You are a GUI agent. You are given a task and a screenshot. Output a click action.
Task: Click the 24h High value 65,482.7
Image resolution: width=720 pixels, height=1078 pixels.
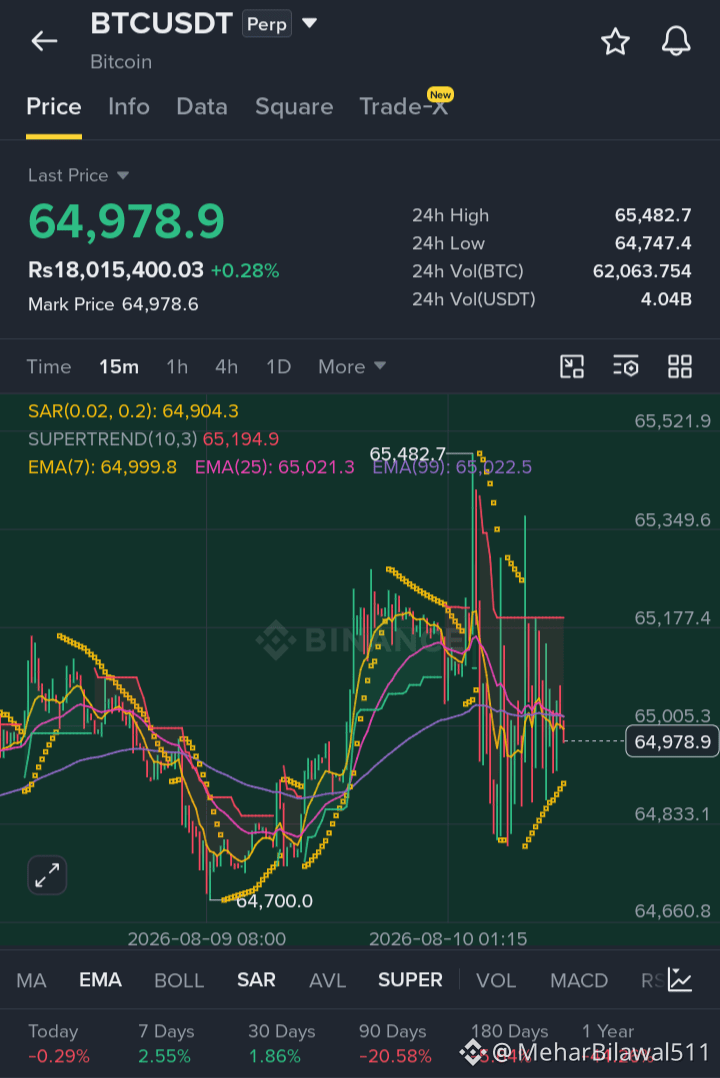[653, 215]
